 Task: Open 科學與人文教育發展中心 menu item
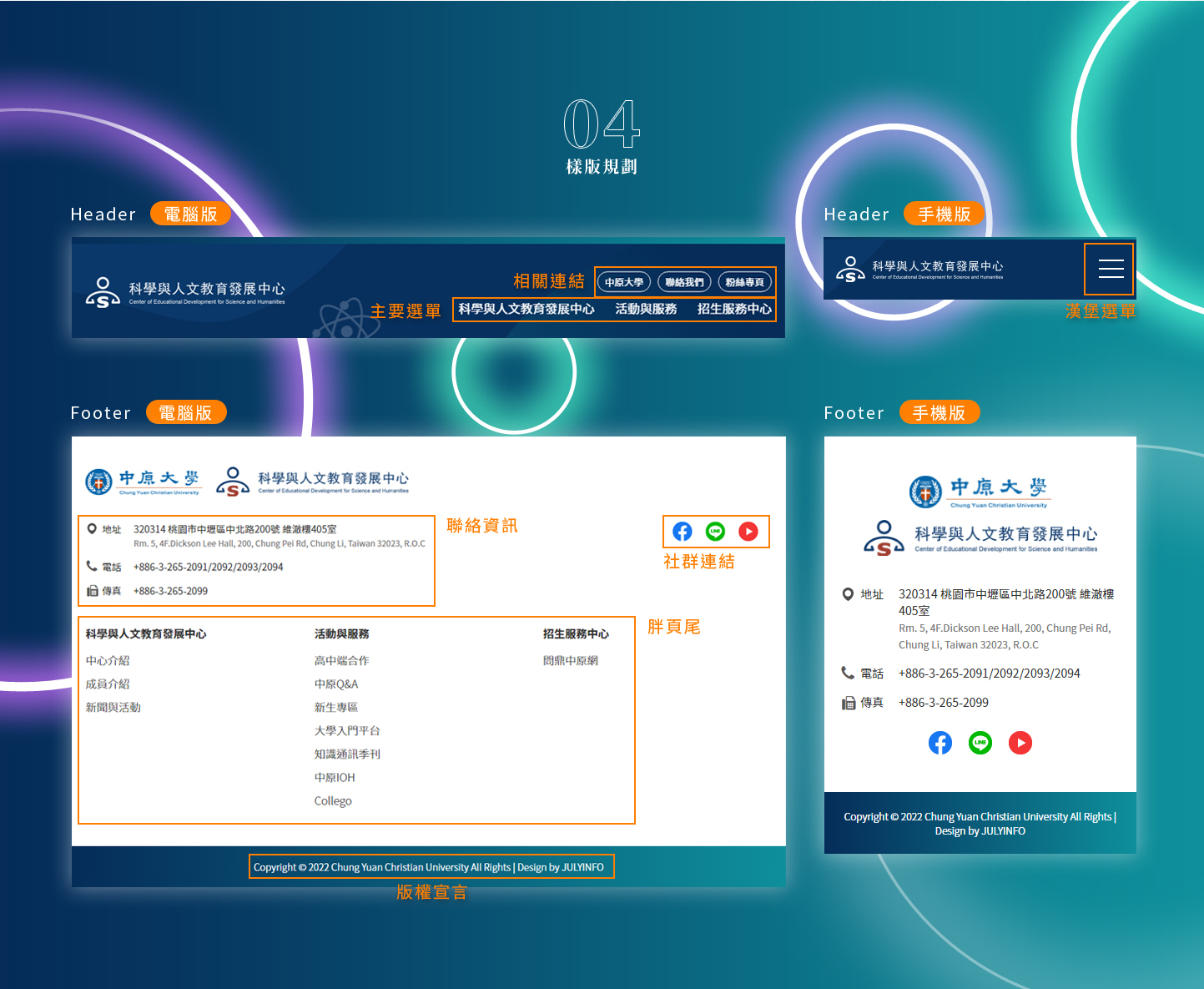tap(526, 309)
